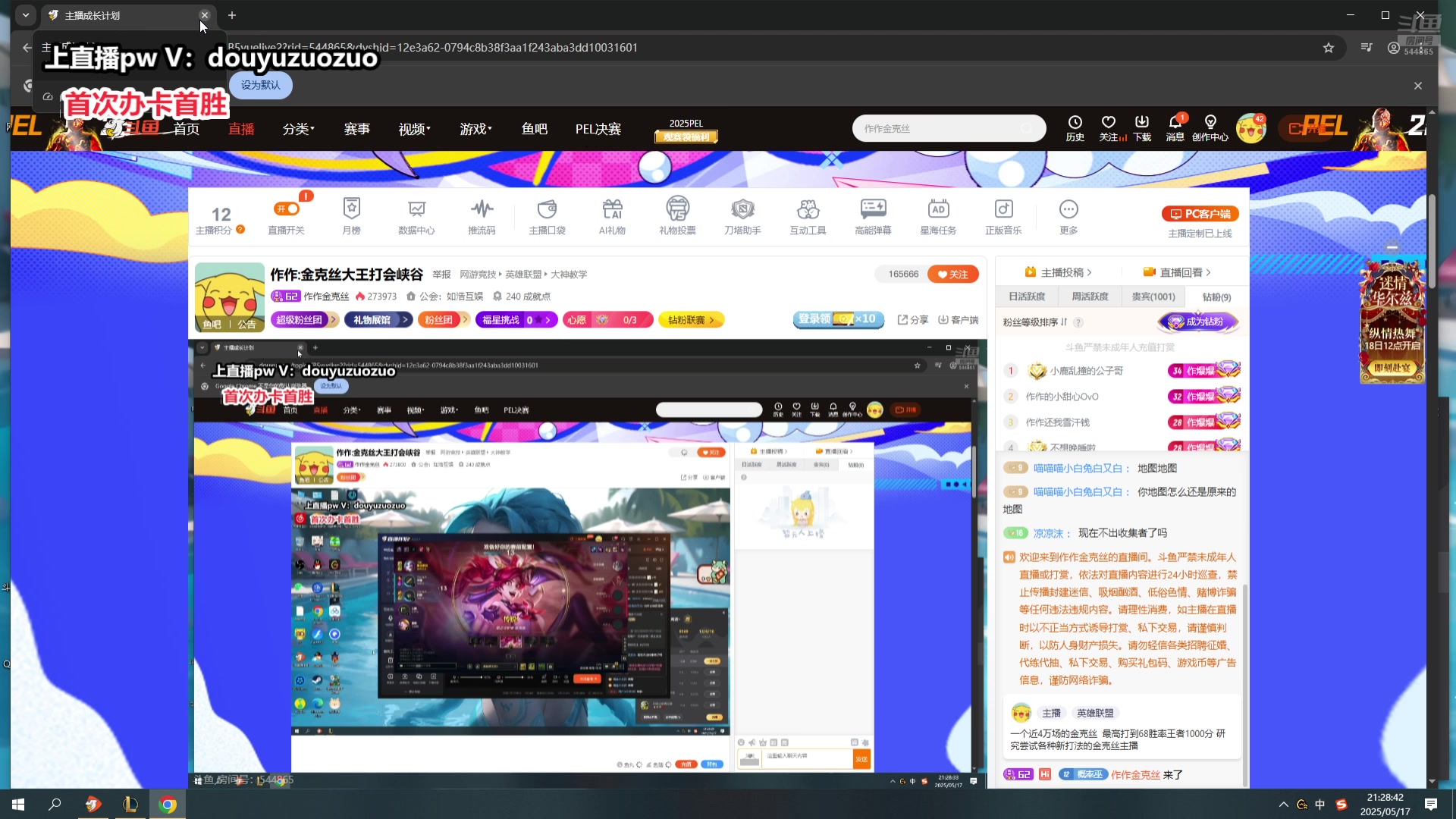Click the search field containing 作作金壳丝
The image size is (1456, 819).
tap(949, 128)
